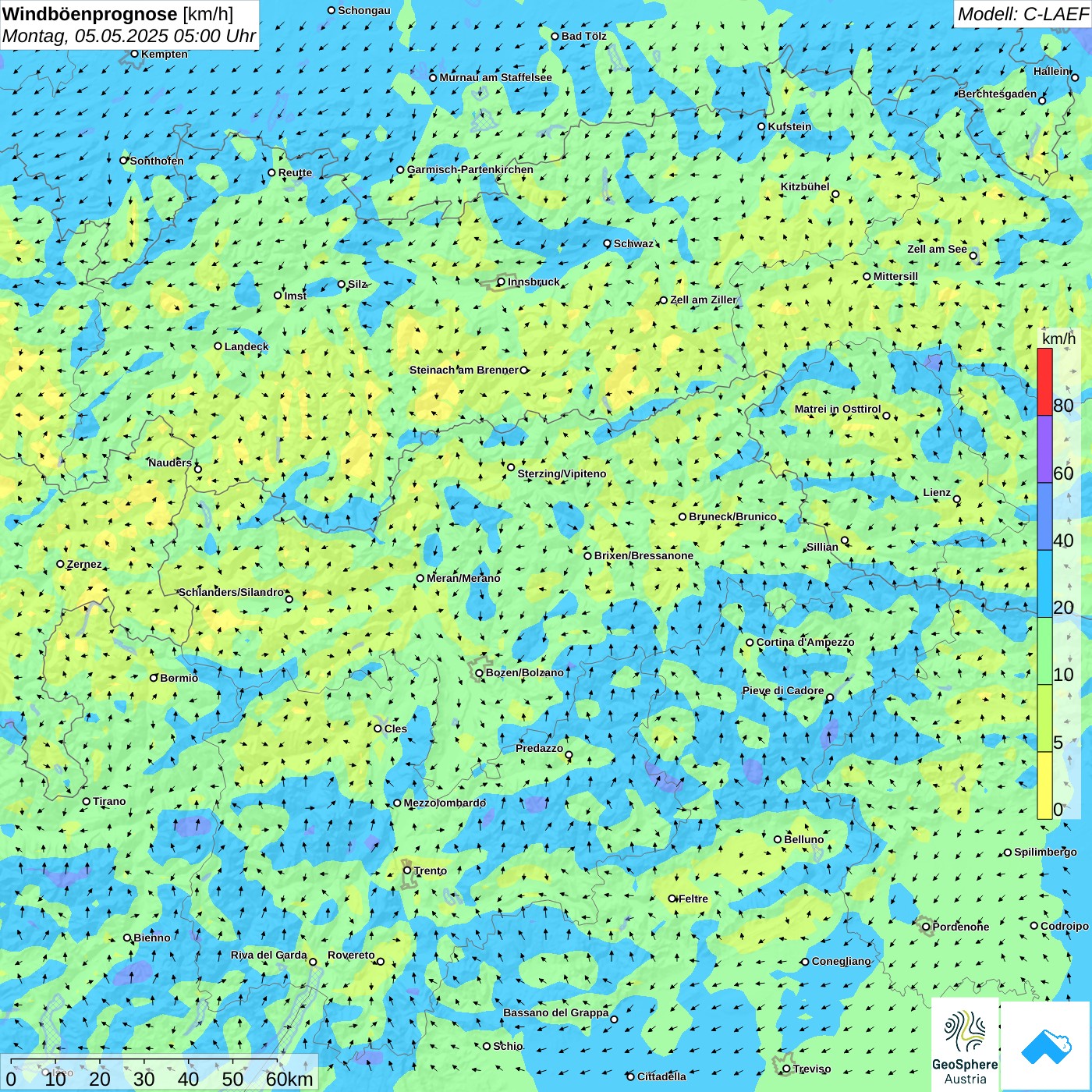Viewport: 1092px width, 1092px height.
Task: Click the Treviso city marker
Action: click(x=786, y=1069)
